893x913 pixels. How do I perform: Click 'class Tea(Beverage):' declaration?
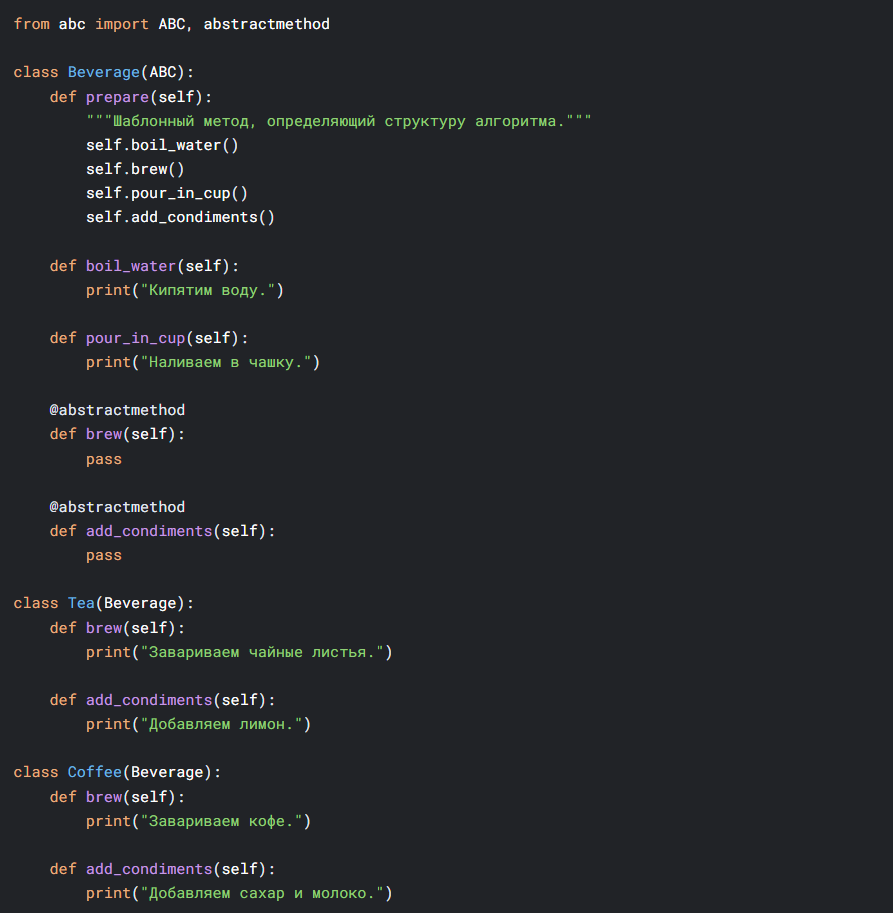click(104, 604)
